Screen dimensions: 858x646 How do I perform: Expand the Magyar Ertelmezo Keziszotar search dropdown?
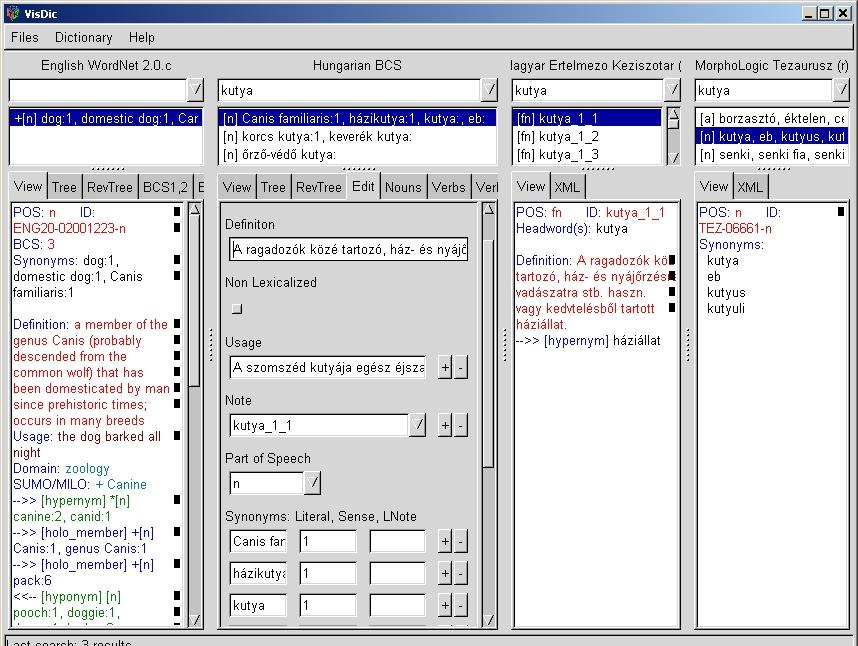tap(672, 90)
